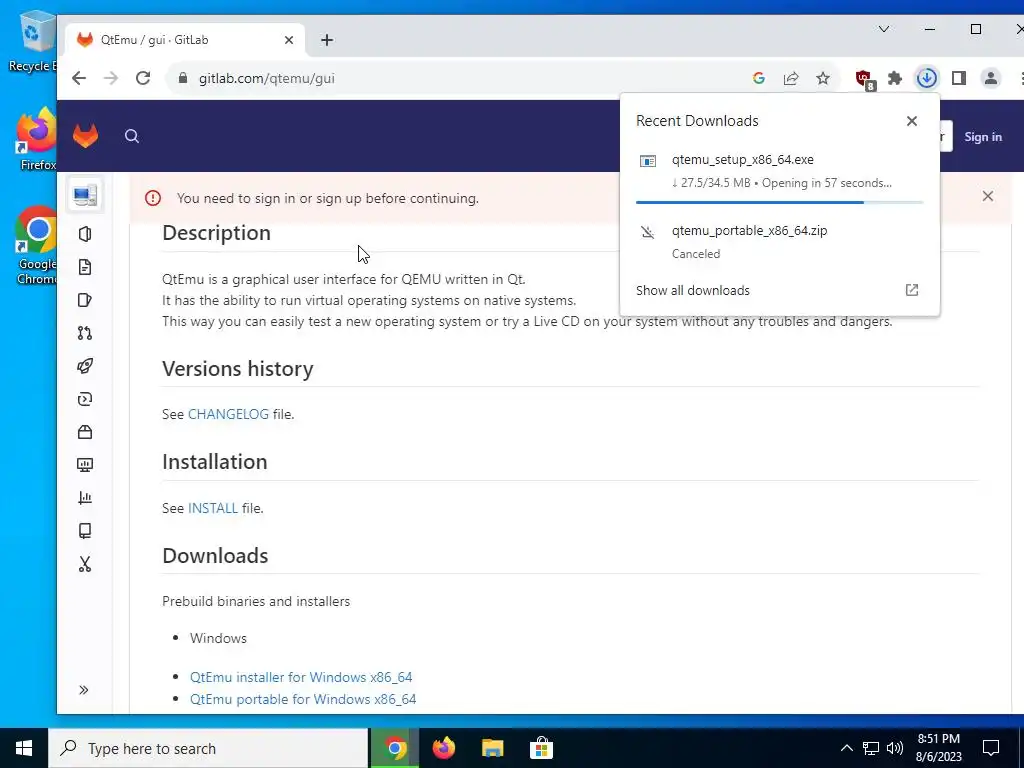The height and width of the screenshot is (768, 1024).
Task: Click Chrome icon on the taskbar
Action: pos(394,748)
